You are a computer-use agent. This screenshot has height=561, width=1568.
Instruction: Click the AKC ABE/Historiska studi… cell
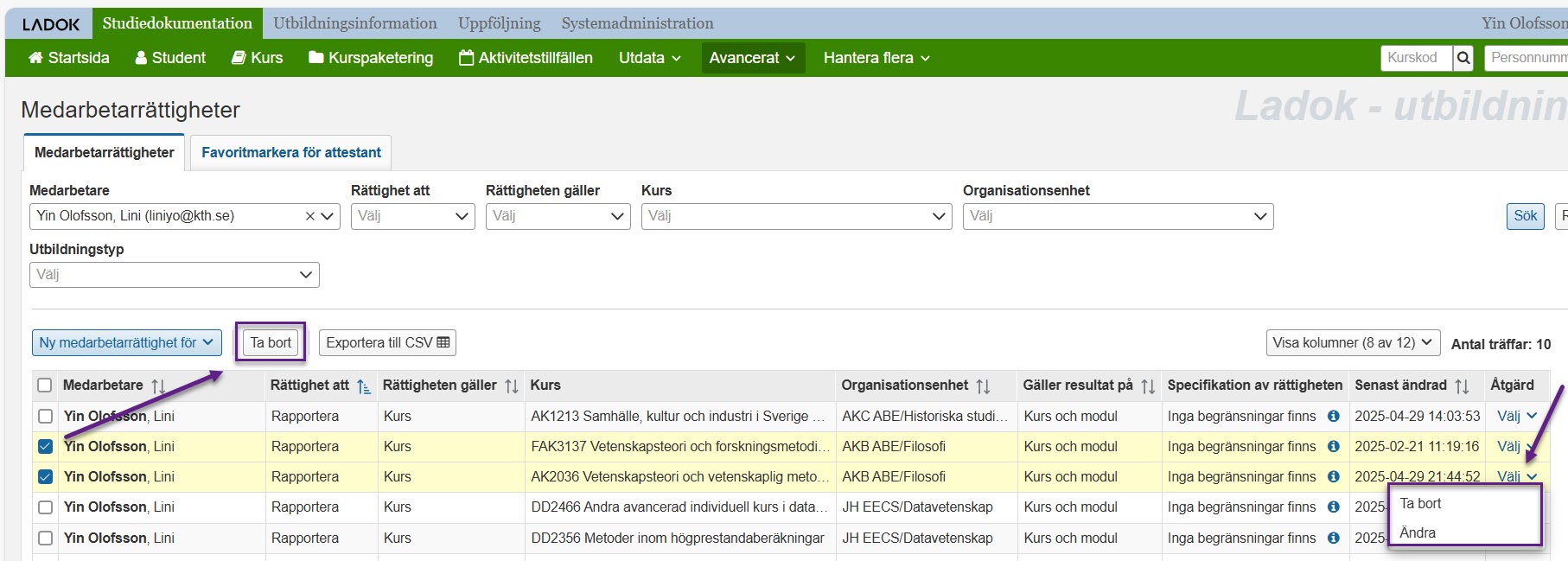(926, 416)
